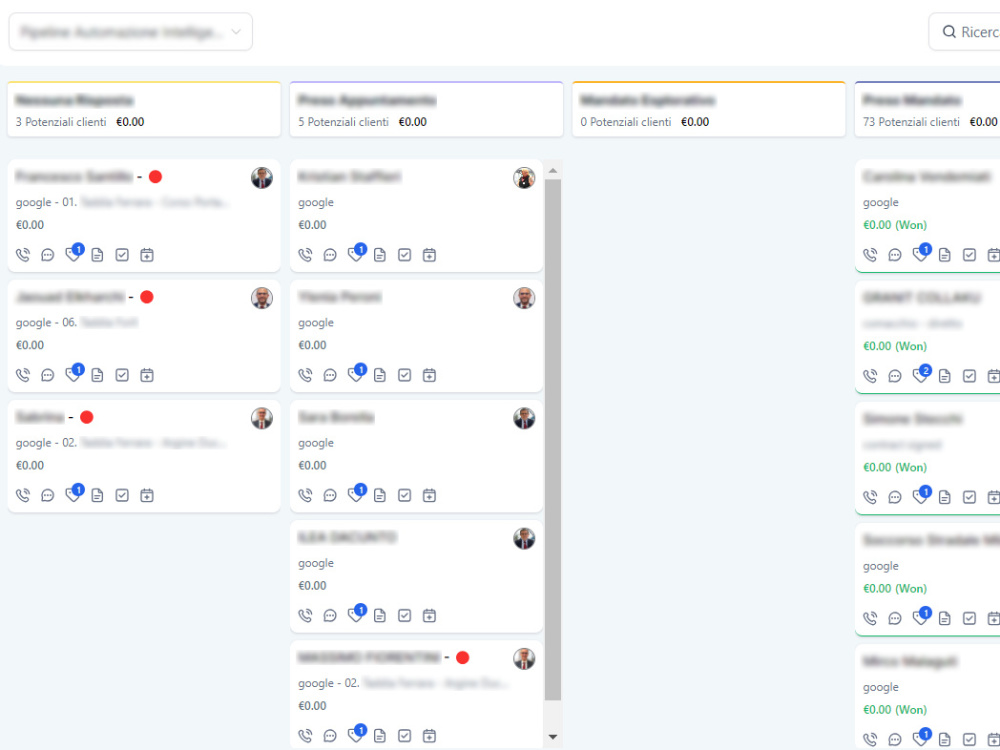The image size is (1000, 750).
Task: Call the lead on the google - 01. card
Action: pos(23,255)
